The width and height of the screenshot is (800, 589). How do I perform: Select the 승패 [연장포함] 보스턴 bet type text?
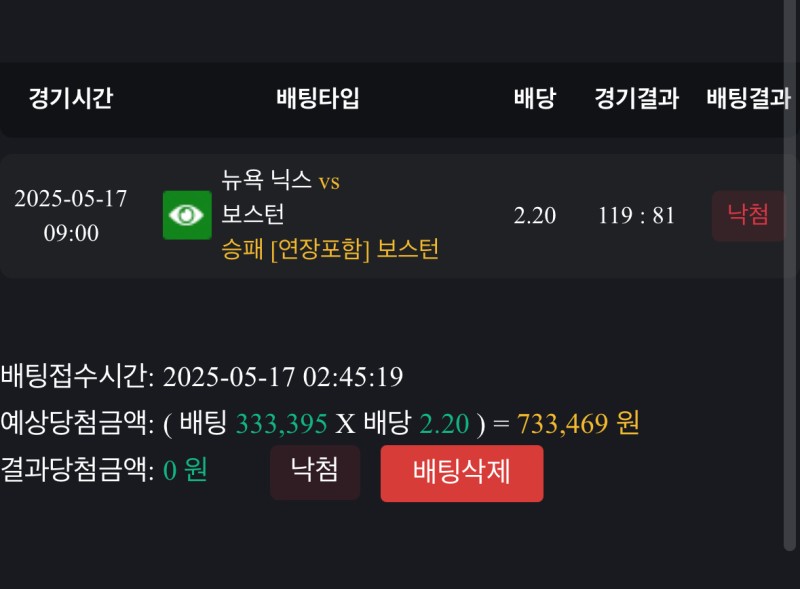(330, 249)
